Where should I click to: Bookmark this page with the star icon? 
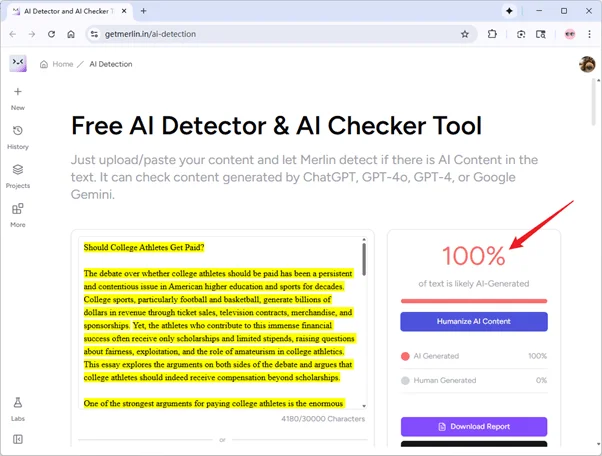(x=465, y=34)
